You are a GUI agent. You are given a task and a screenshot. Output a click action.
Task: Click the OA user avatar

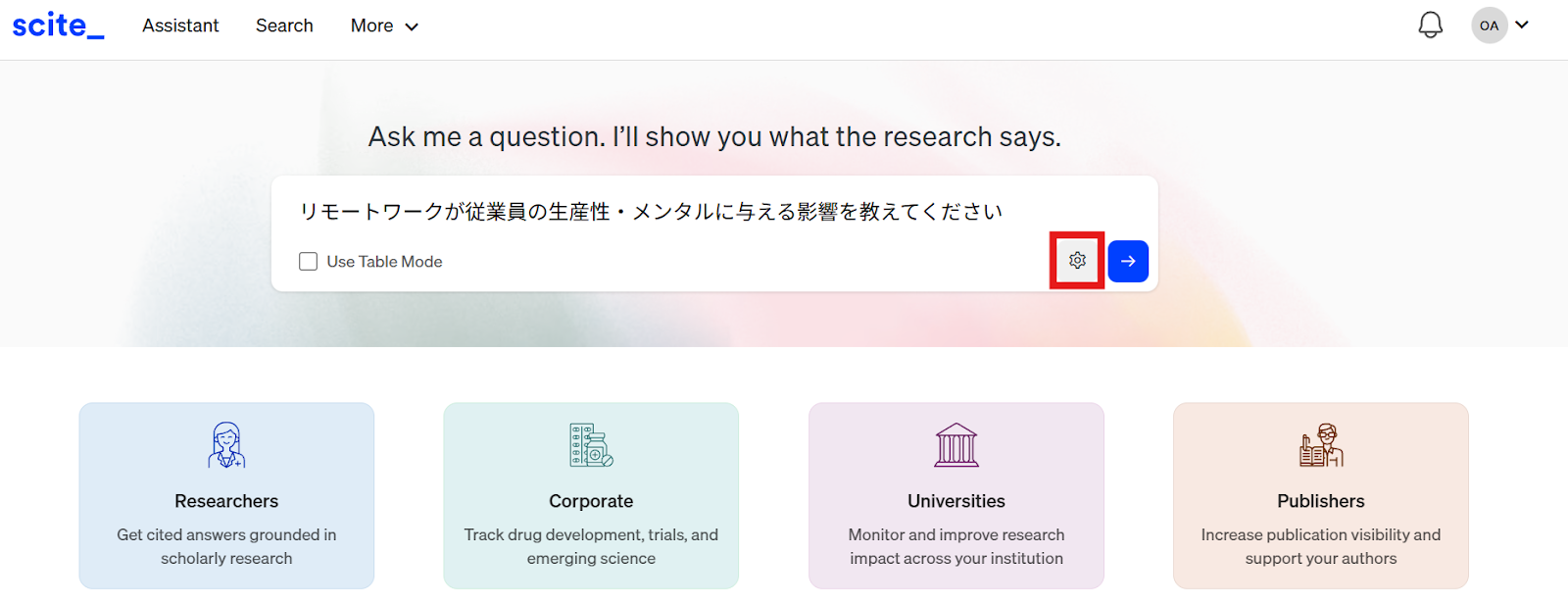tap(1489, 25)
